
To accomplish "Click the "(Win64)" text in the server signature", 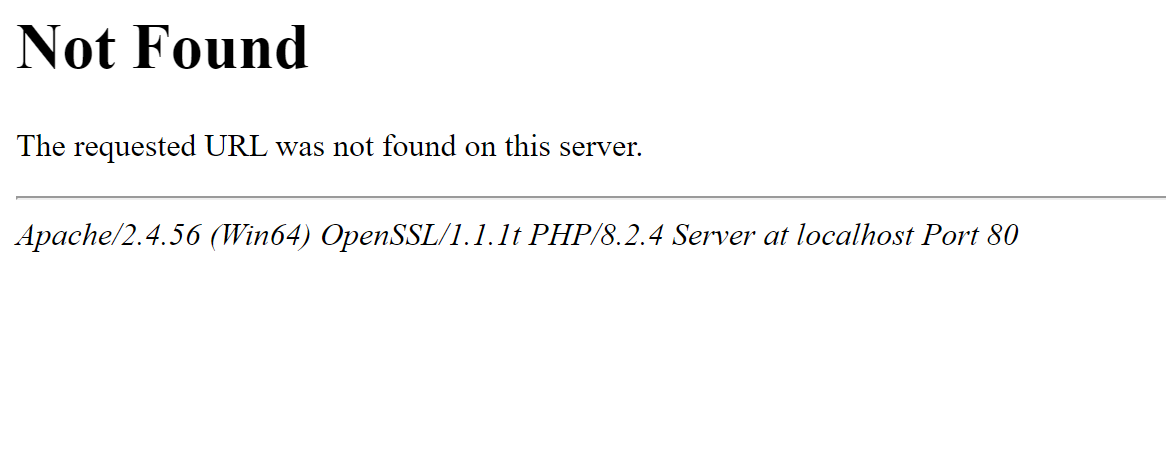I will pyautogui.click(x=260, y=235).
